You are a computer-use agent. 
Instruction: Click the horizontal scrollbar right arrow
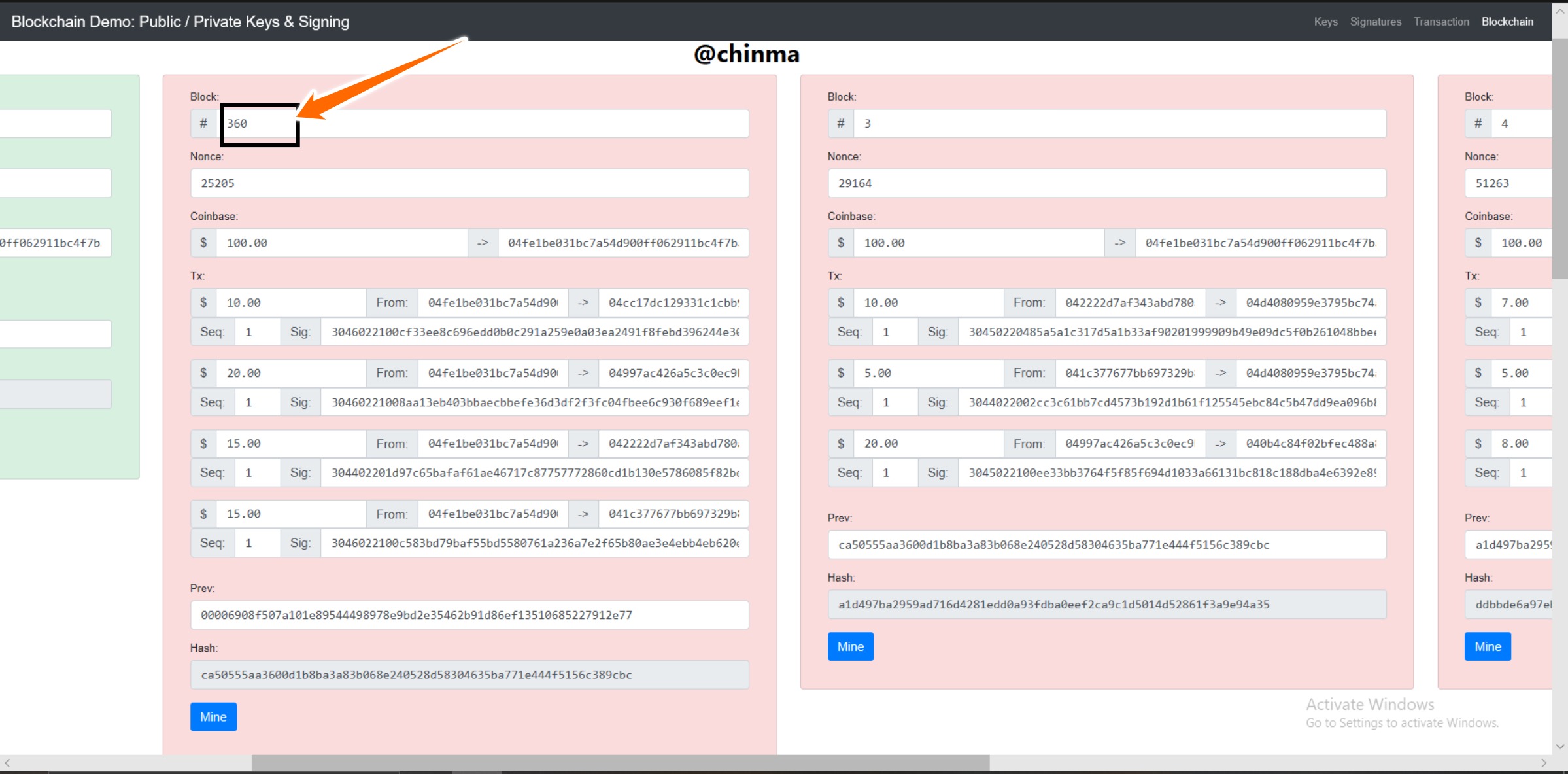1544,763
